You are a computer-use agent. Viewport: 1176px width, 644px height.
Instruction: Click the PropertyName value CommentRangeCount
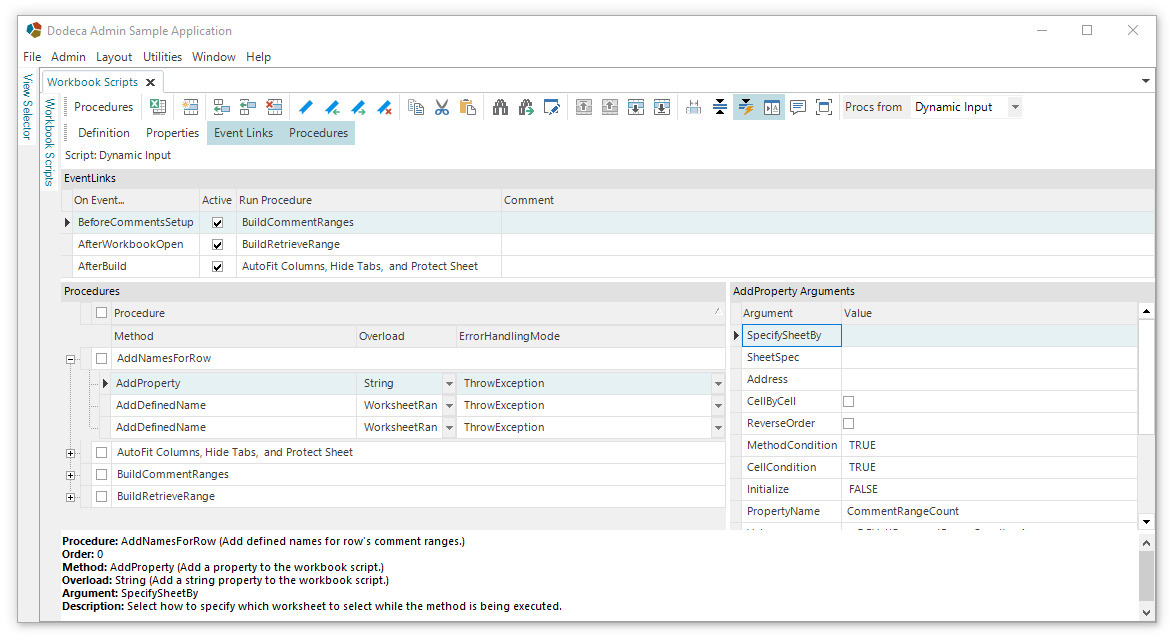click(903, 511)
